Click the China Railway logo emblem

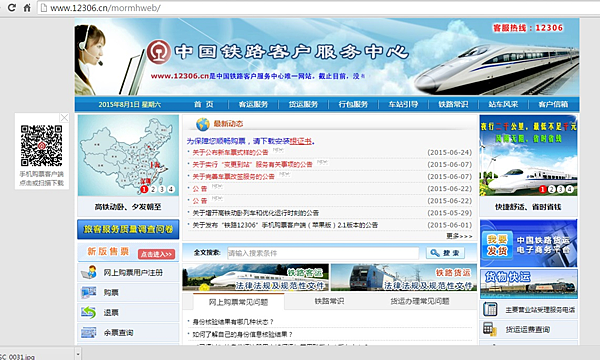159,52
